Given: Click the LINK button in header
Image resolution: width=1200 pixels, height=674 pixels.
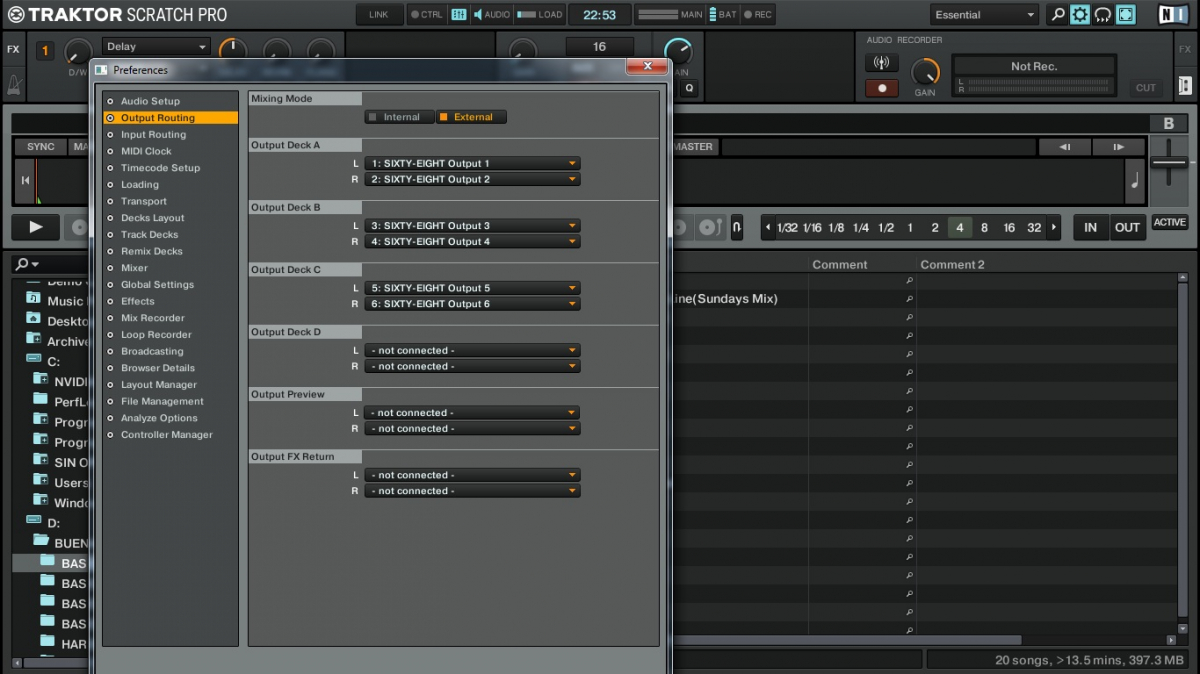Looking at the screenshot, I should click(x=379, y=15).
